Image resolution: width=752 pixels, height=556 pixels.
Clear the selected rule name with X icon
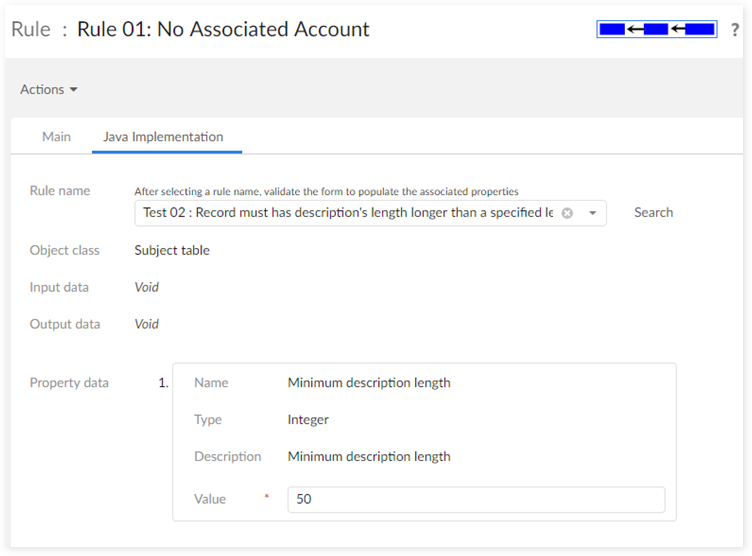(567, 213)
